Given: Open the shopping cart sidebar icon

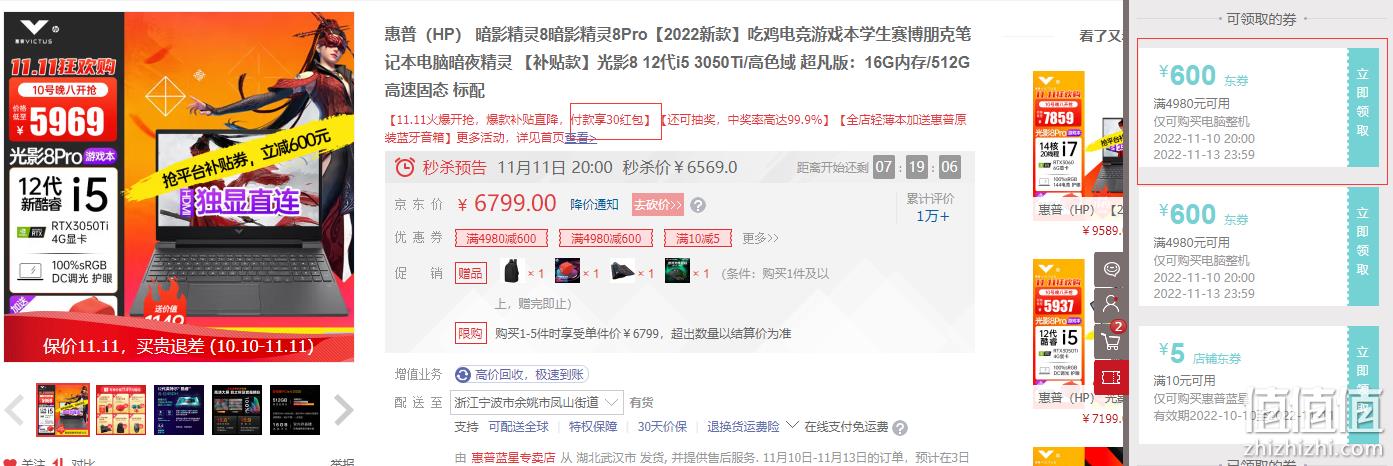Looking at the screenshot, I should (1111, 340).
